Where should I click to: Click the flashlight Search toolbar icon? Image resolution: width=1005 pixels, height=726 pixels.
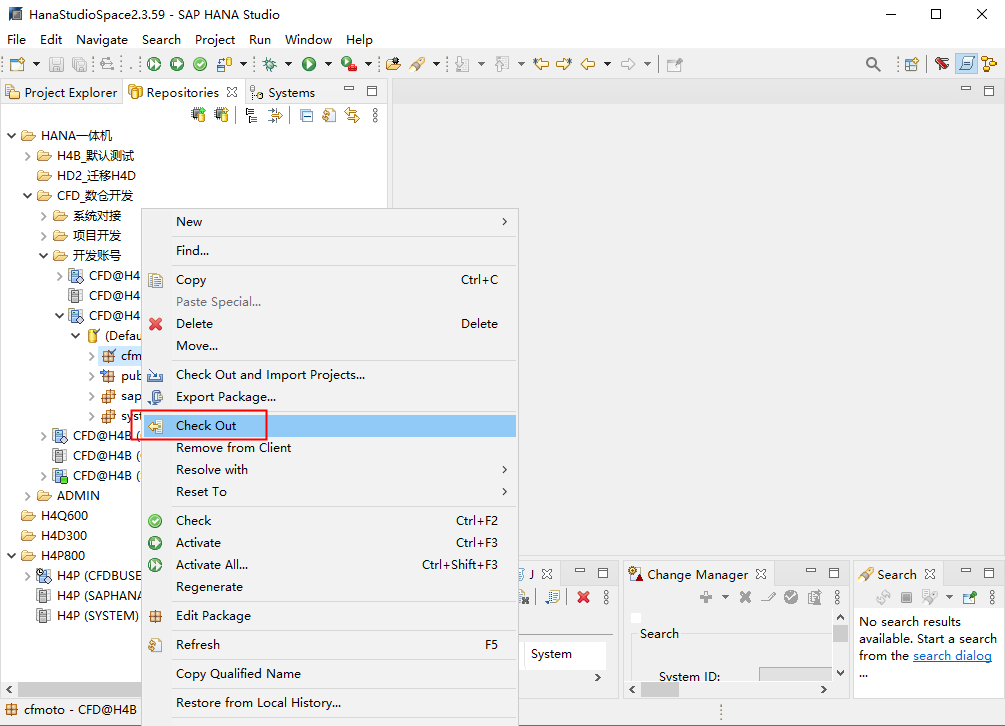click(x=417, y=64)
